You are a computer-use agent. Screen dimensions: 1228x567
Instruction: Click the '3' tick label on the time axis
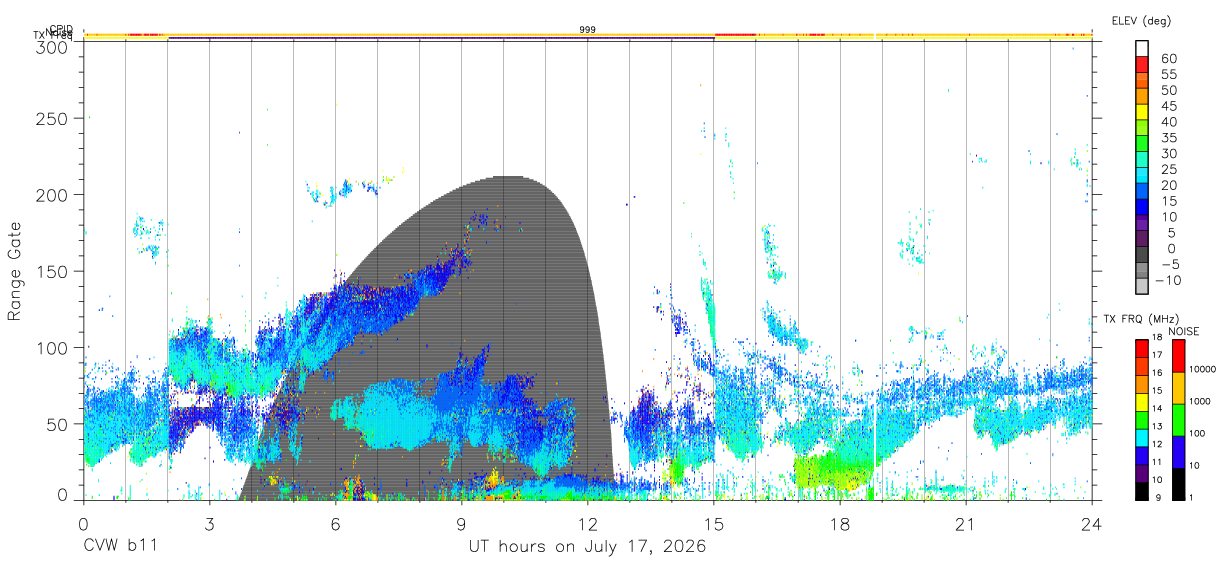pos(209,524)
